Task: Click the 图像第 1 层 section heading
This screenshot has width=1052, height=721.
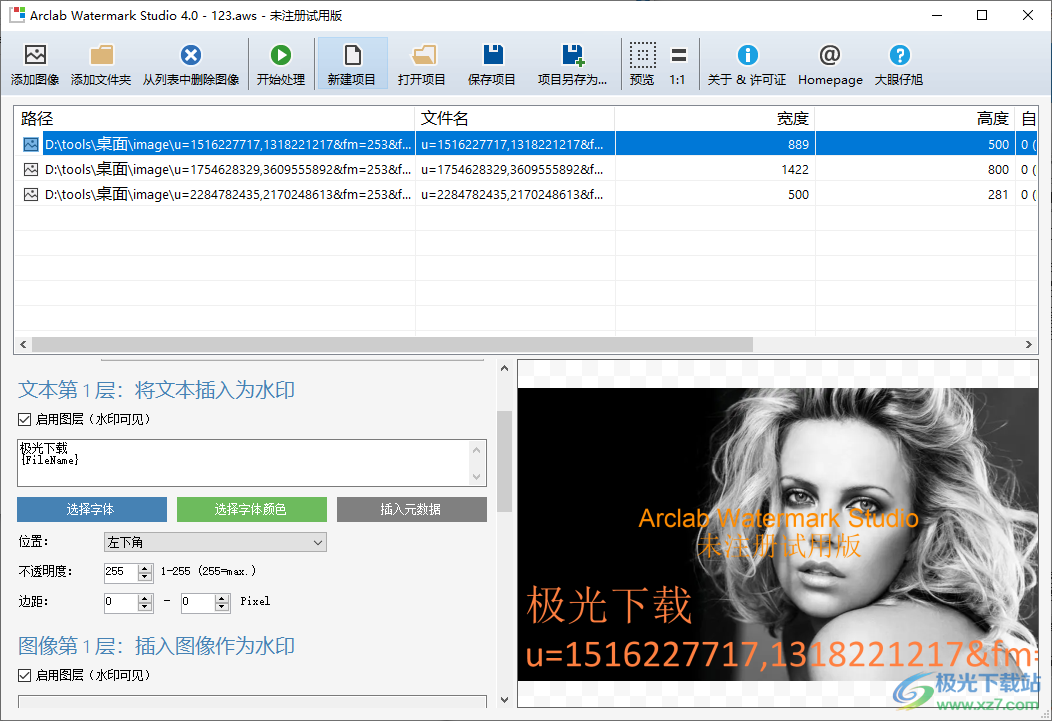Action: 156,646
